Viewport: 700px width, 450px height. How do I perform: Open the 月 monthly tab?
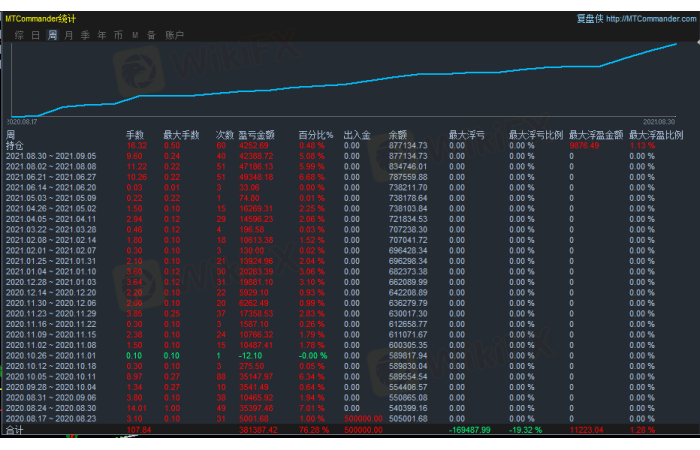click(x=69, y=35)
